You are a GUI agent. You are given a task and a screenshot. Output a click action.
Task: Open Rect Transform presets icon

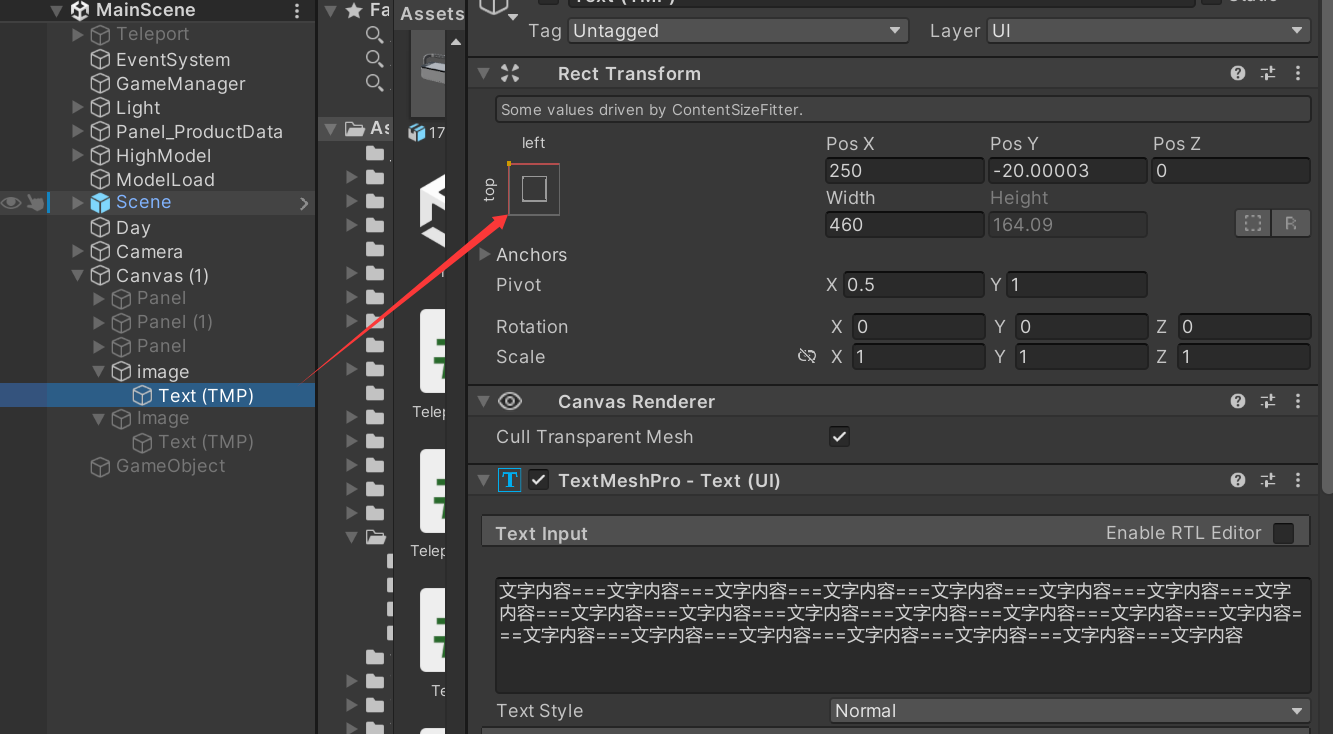[1268, 73]
